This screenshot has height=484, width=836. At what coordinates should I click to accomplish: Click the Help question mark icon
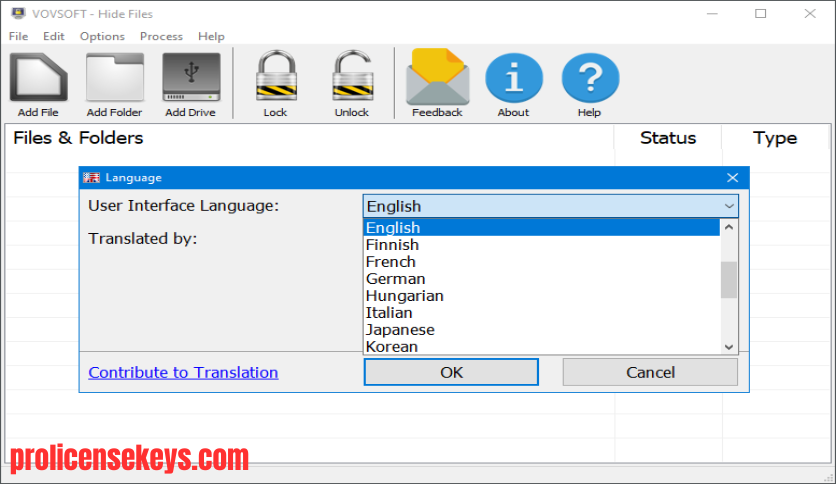tap(590, 78)
